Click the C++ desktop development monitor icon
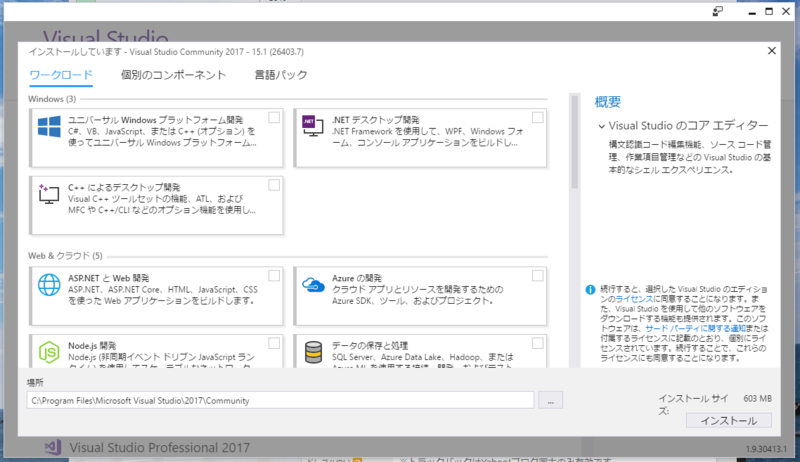The width and height of the screenshot is (800, 462). pos(48,194)
